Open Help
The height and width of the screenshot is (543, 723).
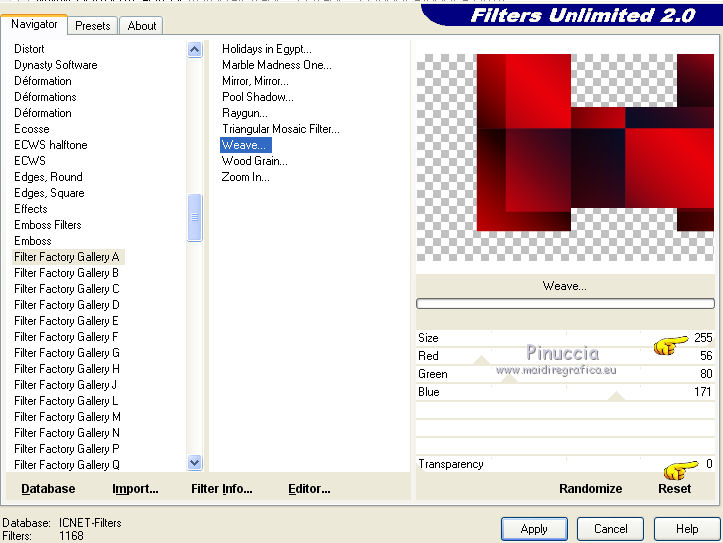687,529
